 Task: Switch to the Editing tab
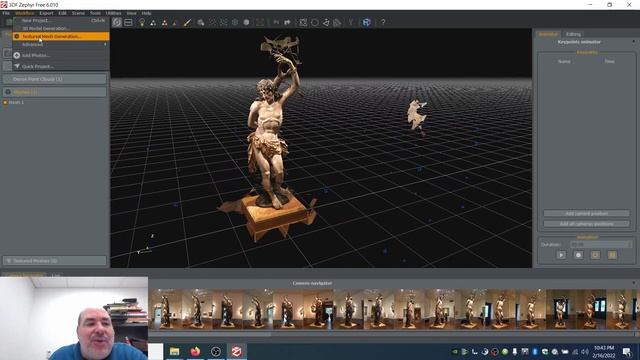click(573, 34)
